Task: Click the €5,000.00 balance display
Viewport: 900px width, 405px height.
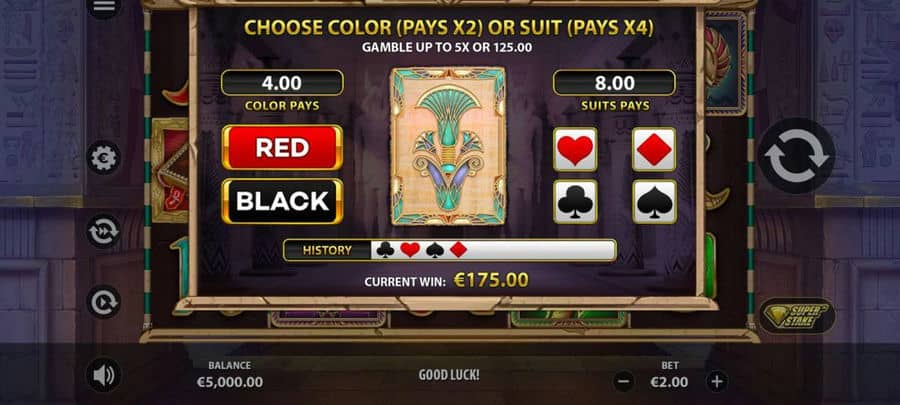Action: (x=230, y=382)
